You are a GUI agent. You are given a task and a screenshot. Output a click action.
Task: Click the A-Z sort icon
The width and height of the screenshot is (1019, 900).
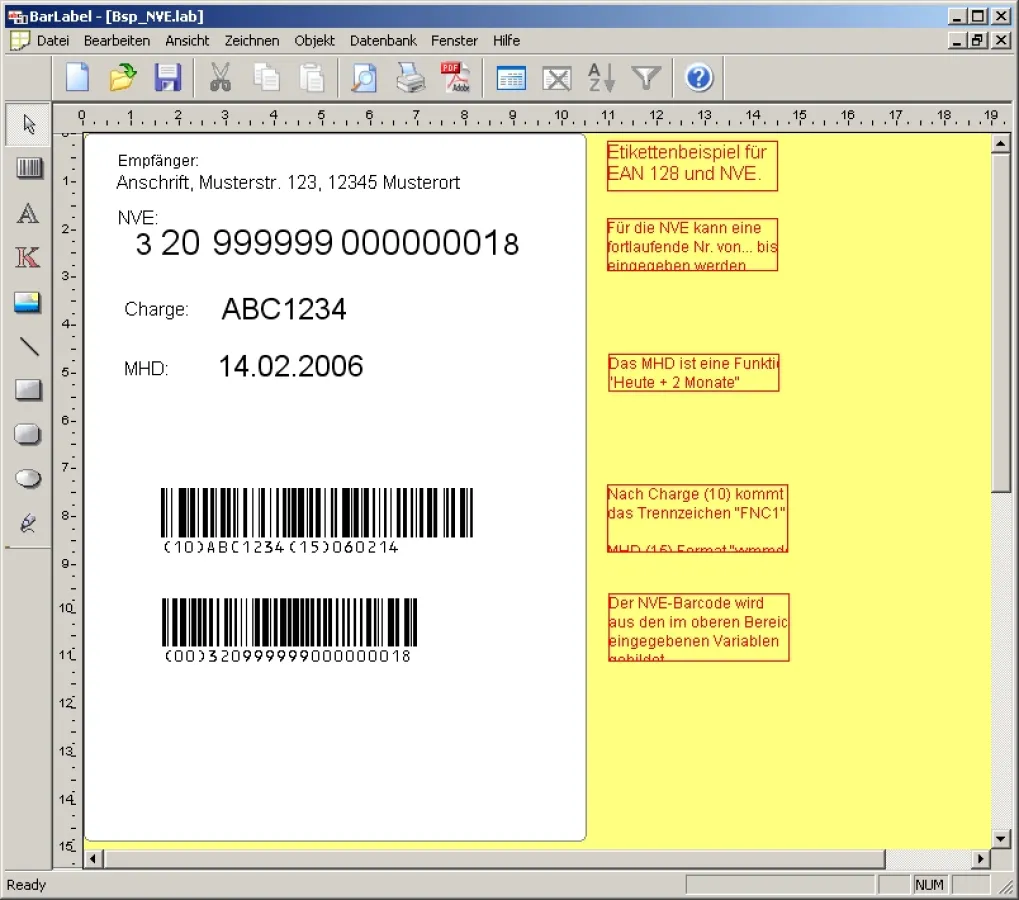[x=601, y=77]
